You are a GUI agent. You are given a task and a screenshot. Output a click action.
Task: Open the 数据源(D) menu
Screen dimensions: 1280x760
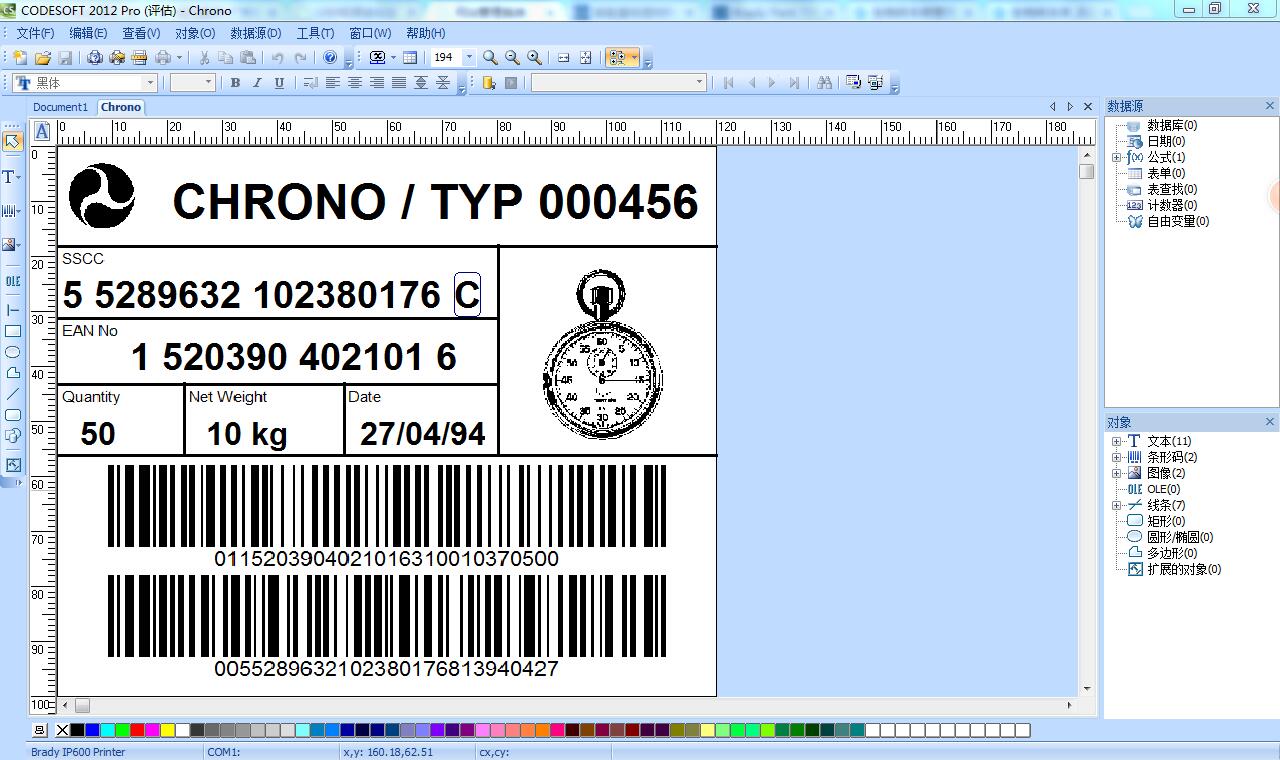255,33
